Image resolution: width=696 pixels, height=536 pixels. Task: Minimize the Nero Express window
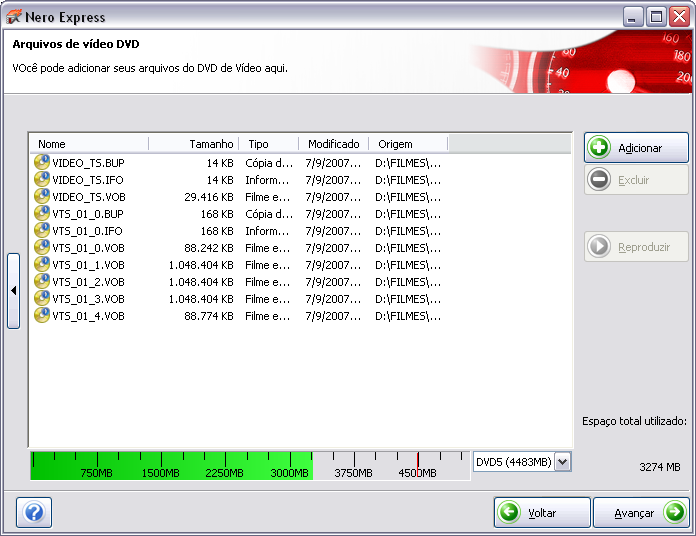[x=633, y=17]
